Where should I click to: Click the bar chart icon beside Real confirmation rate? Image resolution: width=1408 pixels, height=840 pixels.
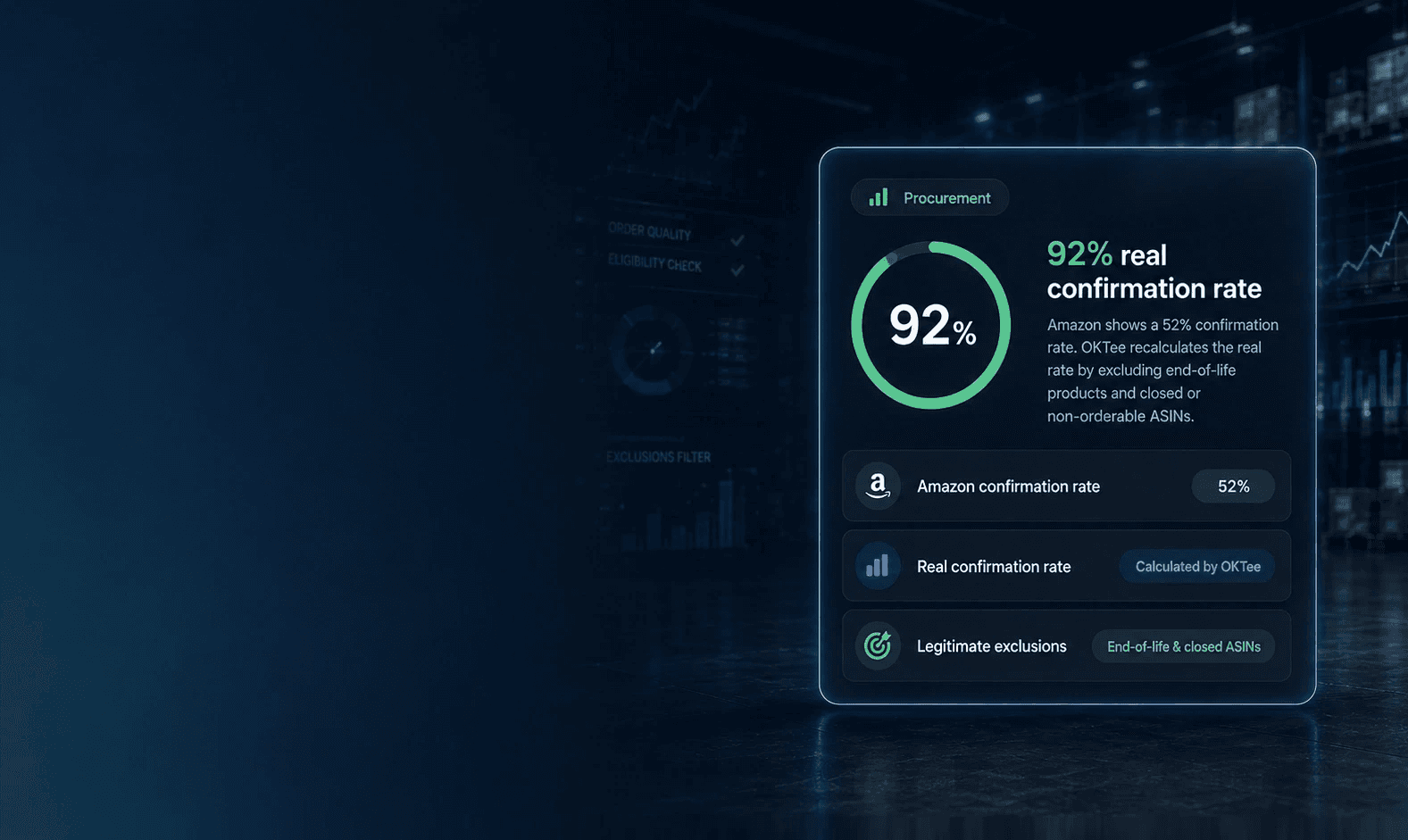878,567
